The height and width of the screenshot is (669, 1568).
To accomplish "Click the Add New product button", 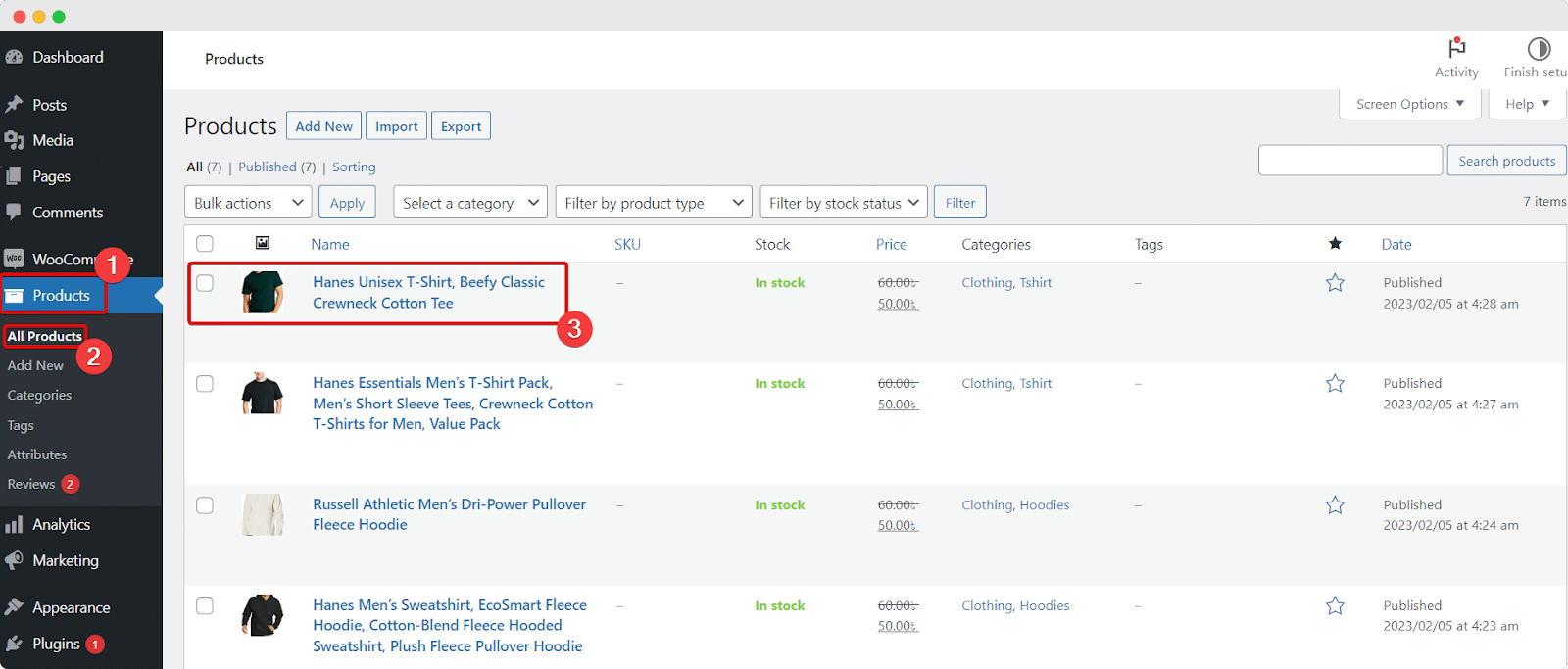I will (324, 126).
